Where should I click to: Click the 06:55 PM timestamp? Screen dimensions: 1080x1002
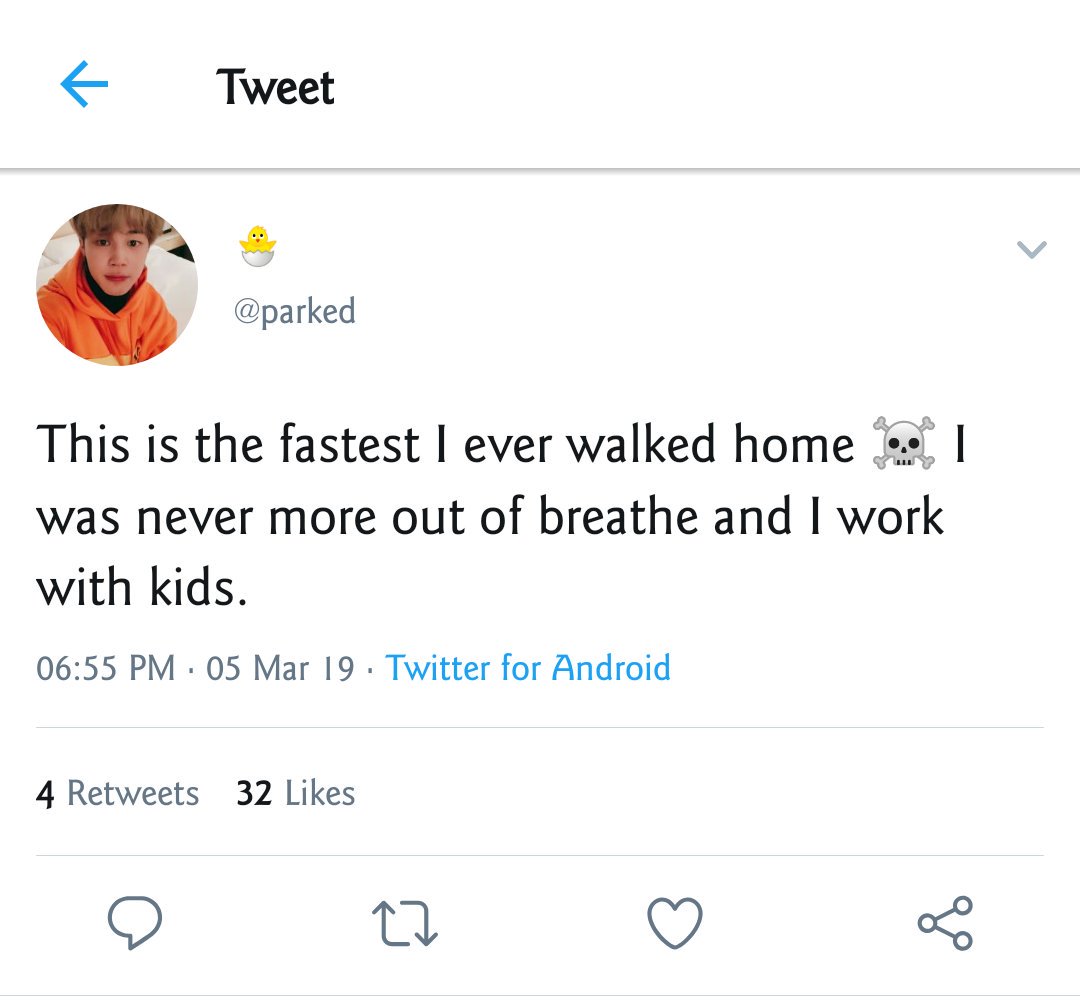[105, 667]
